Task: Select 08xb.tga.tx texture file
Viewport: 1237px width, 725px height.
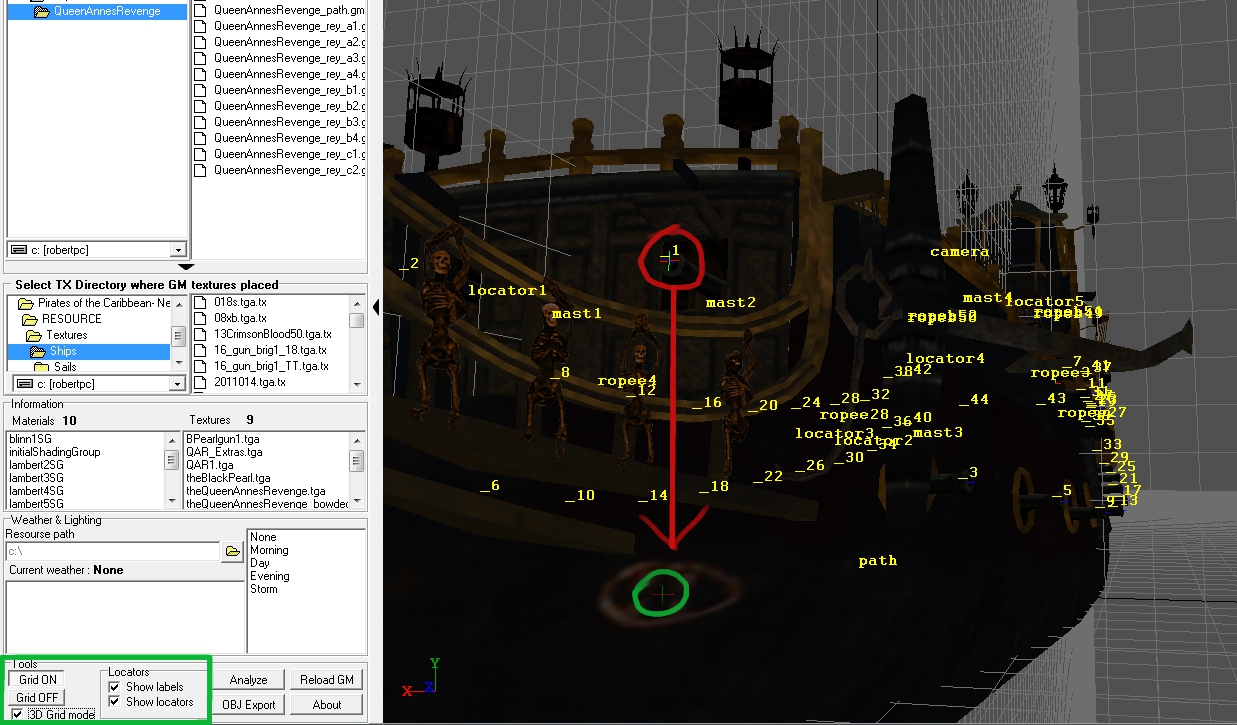Action: pyautogui.click(x=240, y=318)
